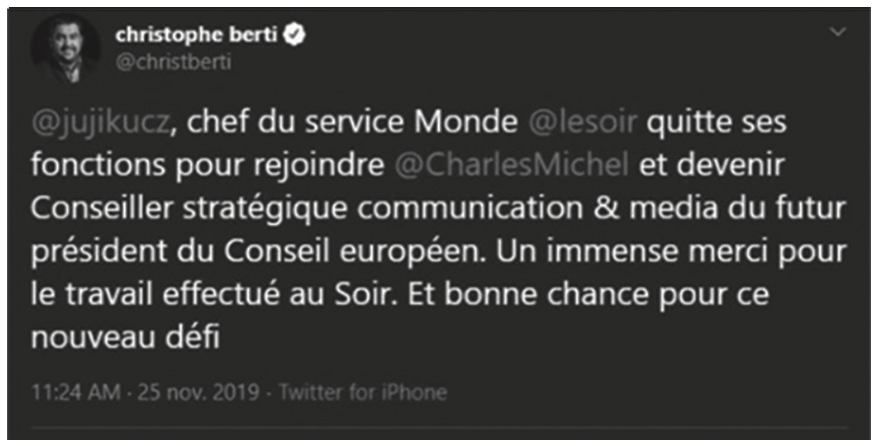Click 'le travail effectué au Soir'
This screenshot has height=446, width=876.
tap(214, 295)
